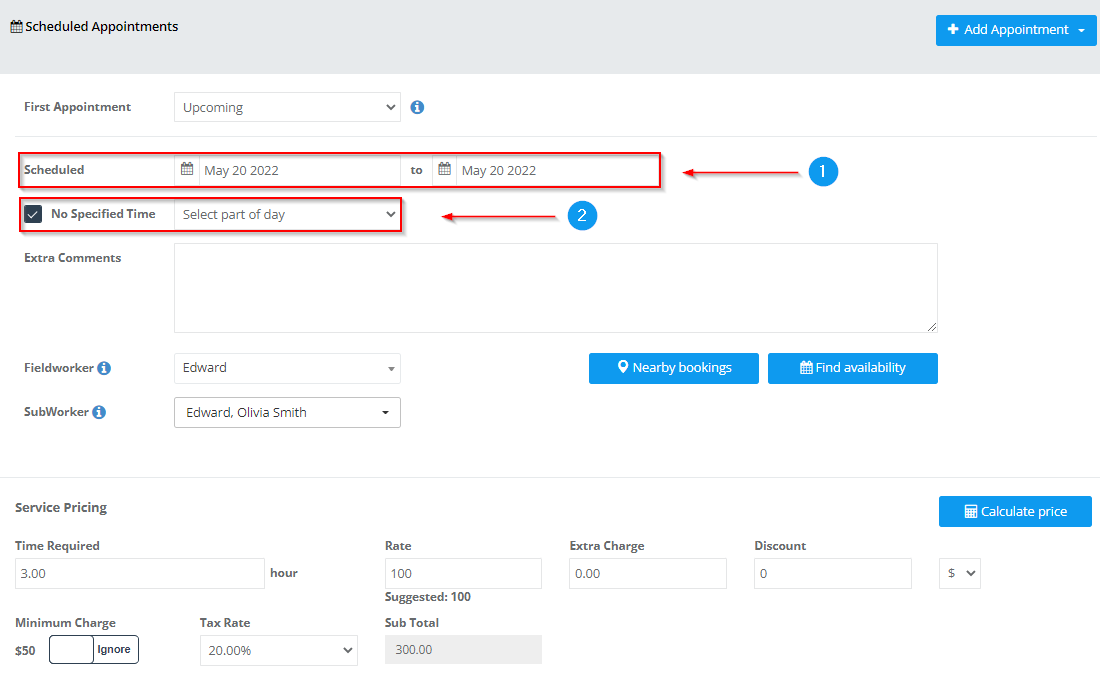Click the Find availability button
The height and width of the screenshot is (686, 1100).
click(852, 368)
